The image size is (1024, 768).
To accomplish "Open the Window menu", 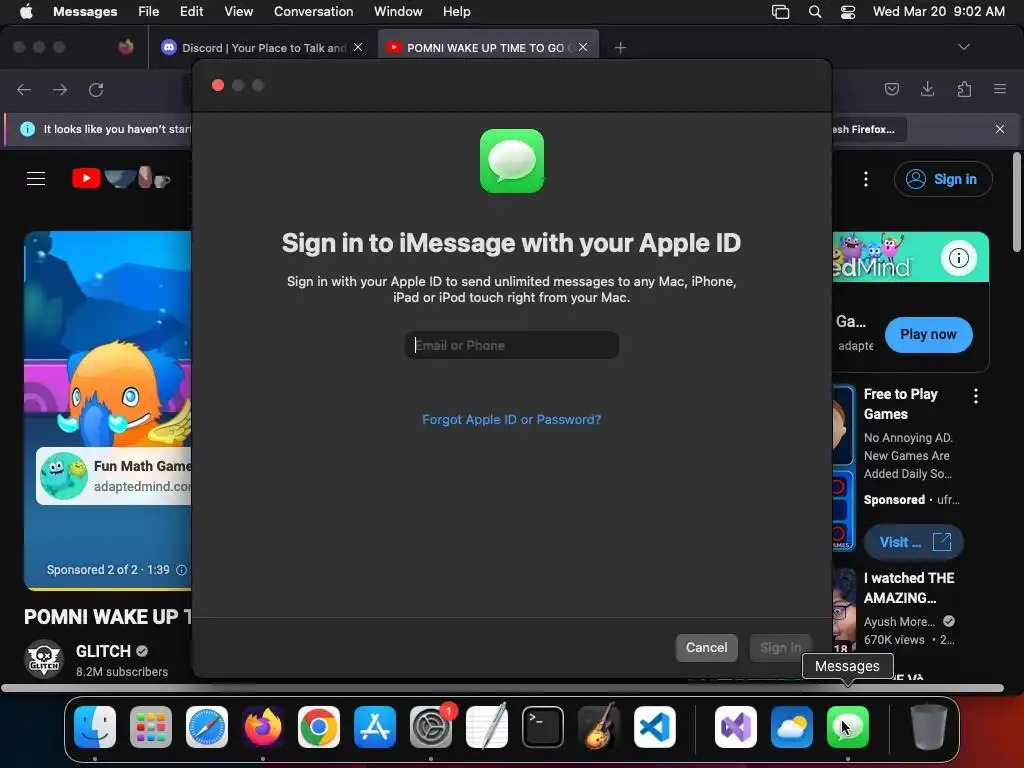I will (x=398, y=11).
